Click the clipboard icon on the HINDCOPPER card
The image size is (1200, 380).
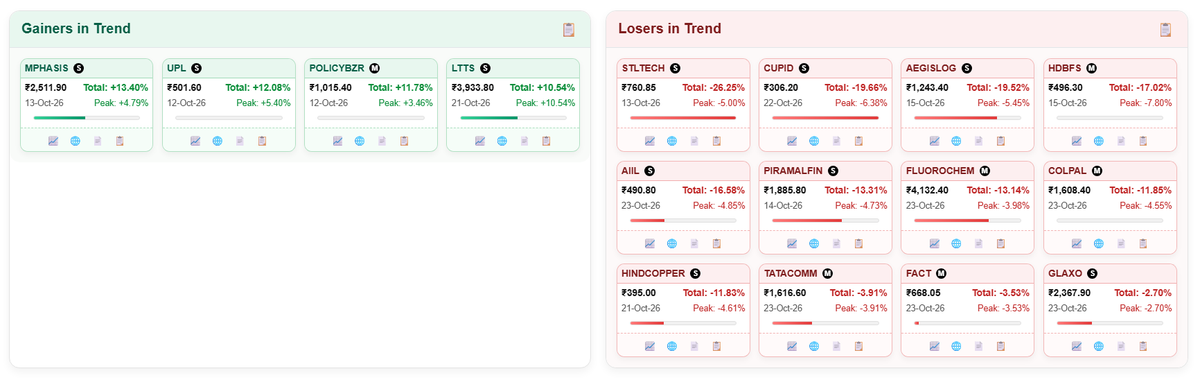pyautogui.click(x=717, y=346)
